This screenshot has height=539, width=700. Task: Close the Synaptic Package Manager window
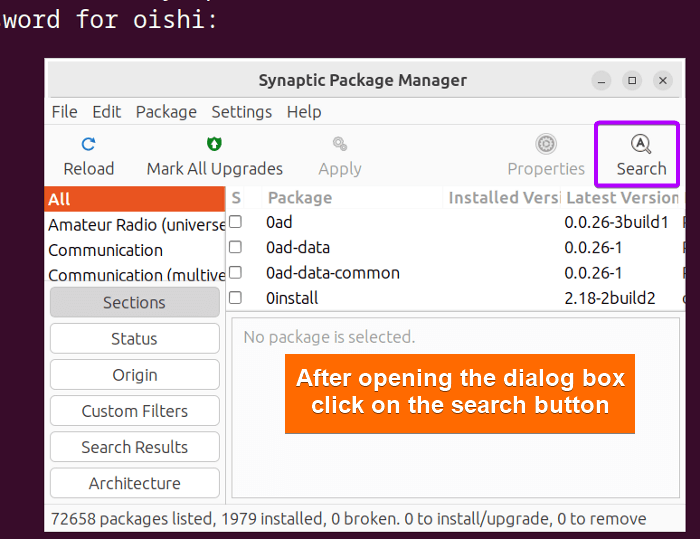click(x=663, y=81)
